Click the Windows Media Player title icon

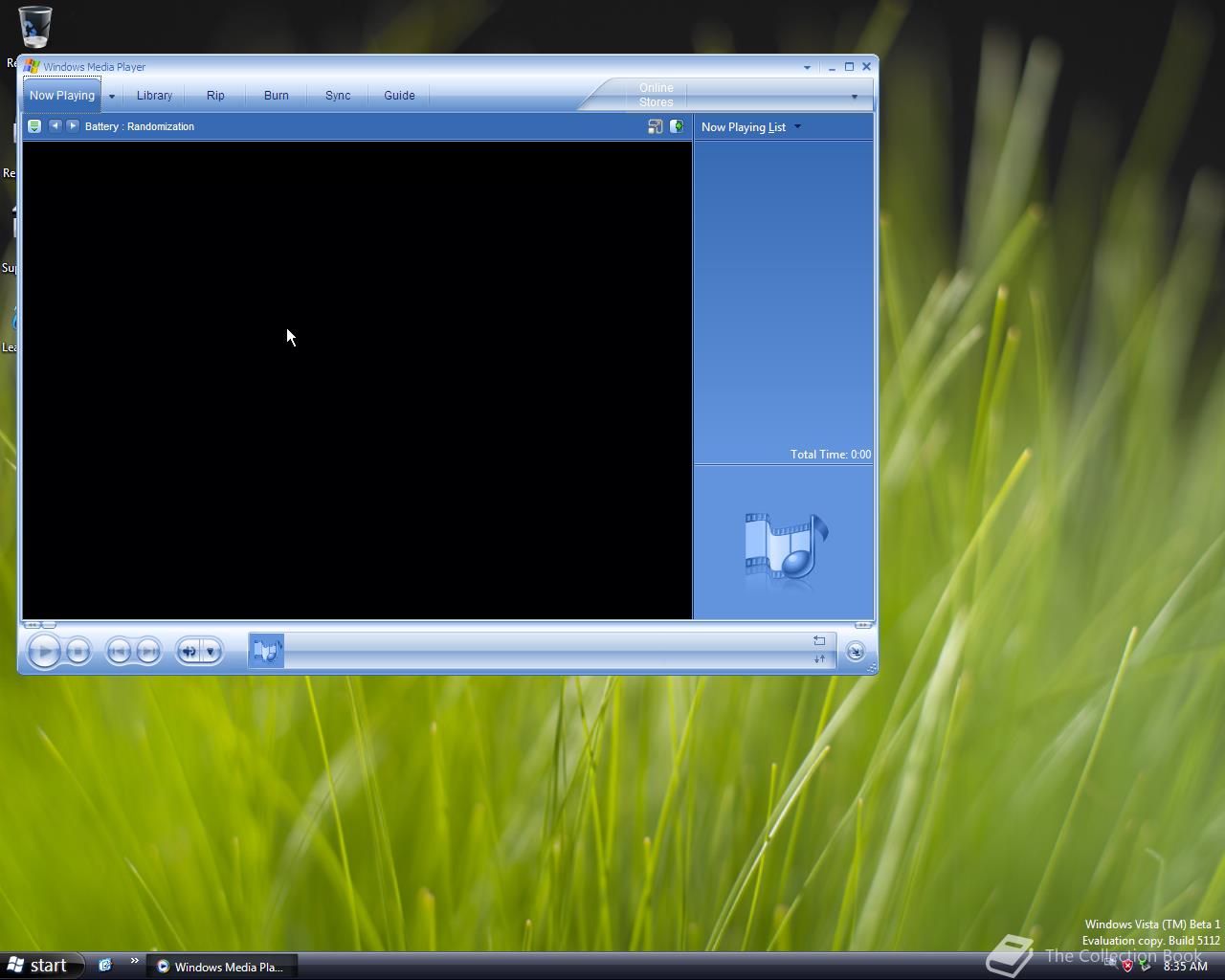pyautogui.click(x=32, y=67)
